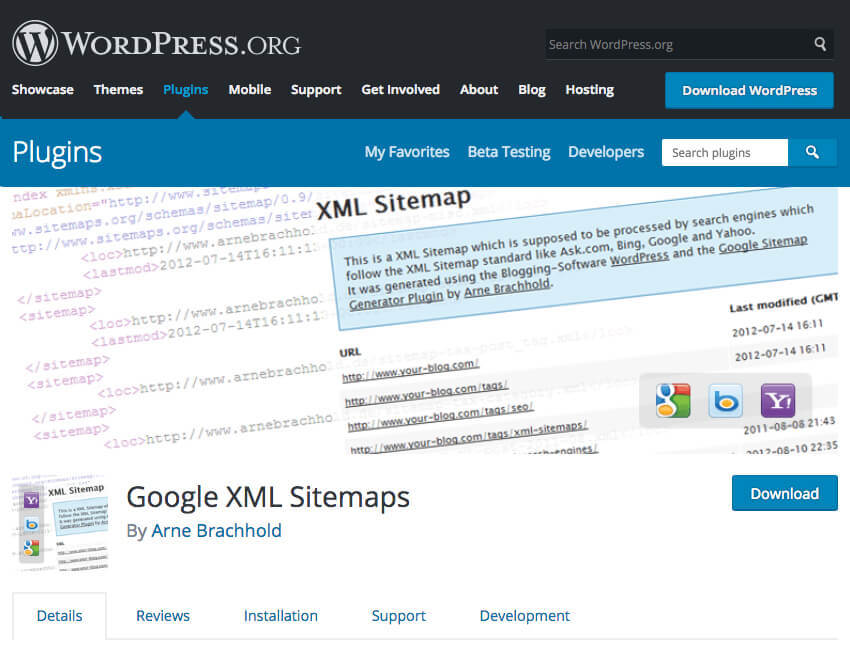Open the Hosting menu item
The width and height of the screenshot is (850, 648).
590,89
